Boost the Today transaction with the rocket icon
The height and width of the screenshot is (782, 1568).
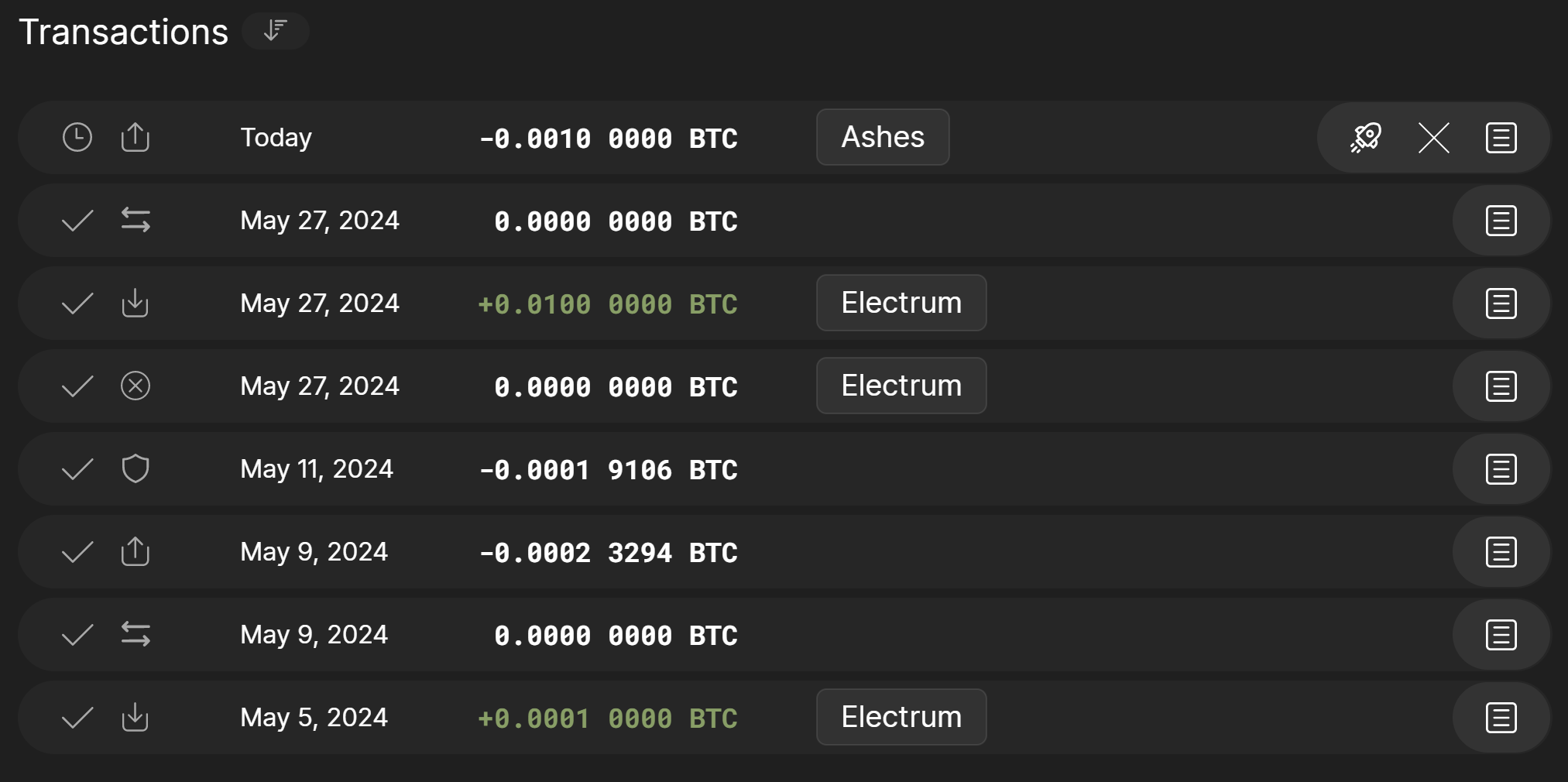click(x=1365, y=138)
